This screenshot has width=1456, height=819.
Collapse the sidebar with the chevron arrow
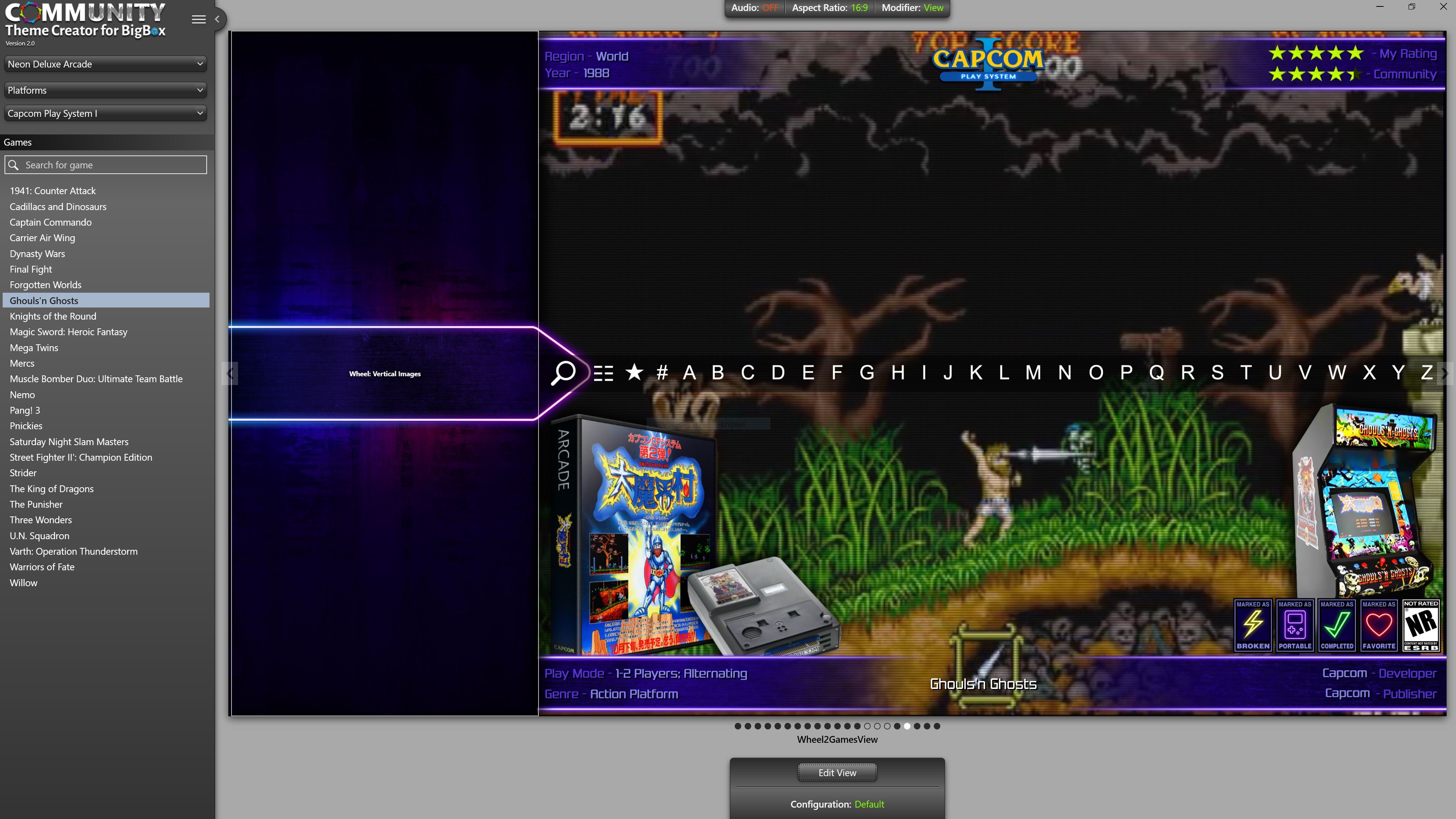click(x=217, y=19)
